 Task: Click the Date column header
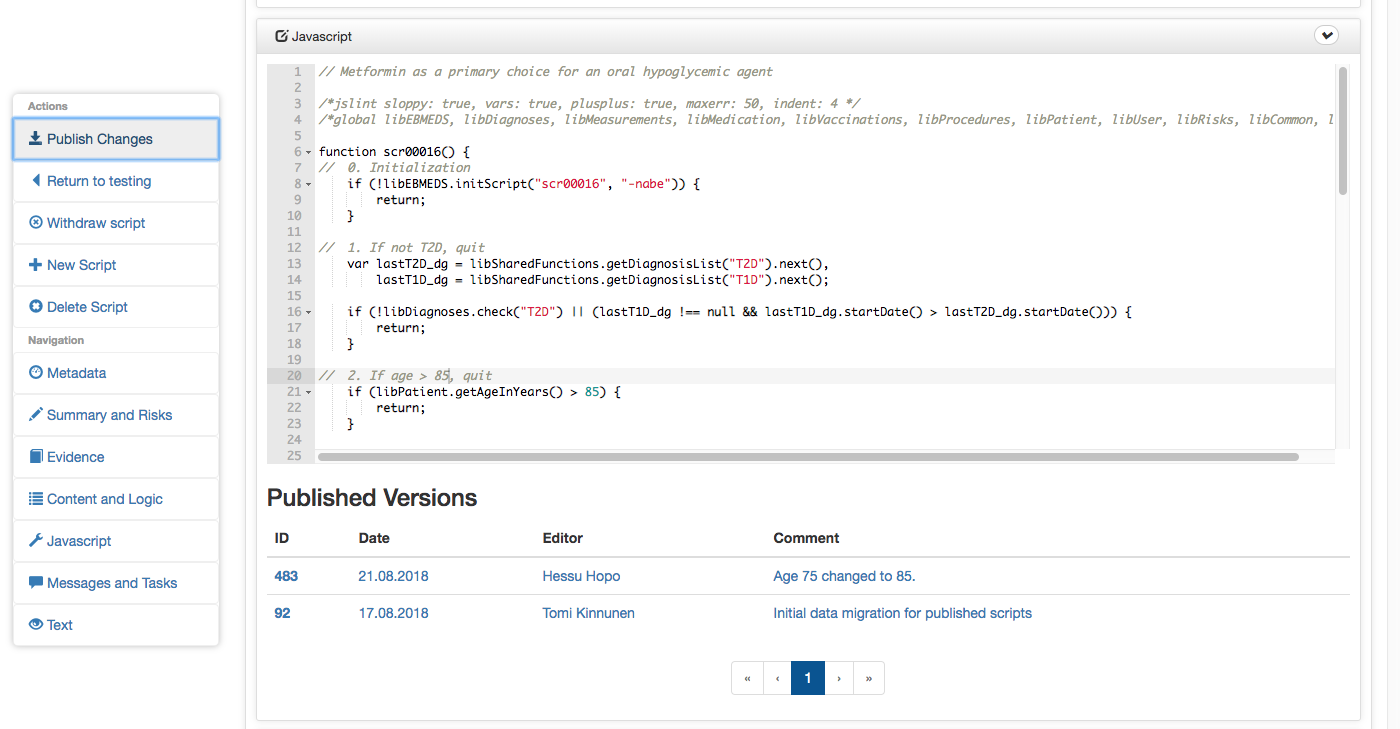pos(374,538)
